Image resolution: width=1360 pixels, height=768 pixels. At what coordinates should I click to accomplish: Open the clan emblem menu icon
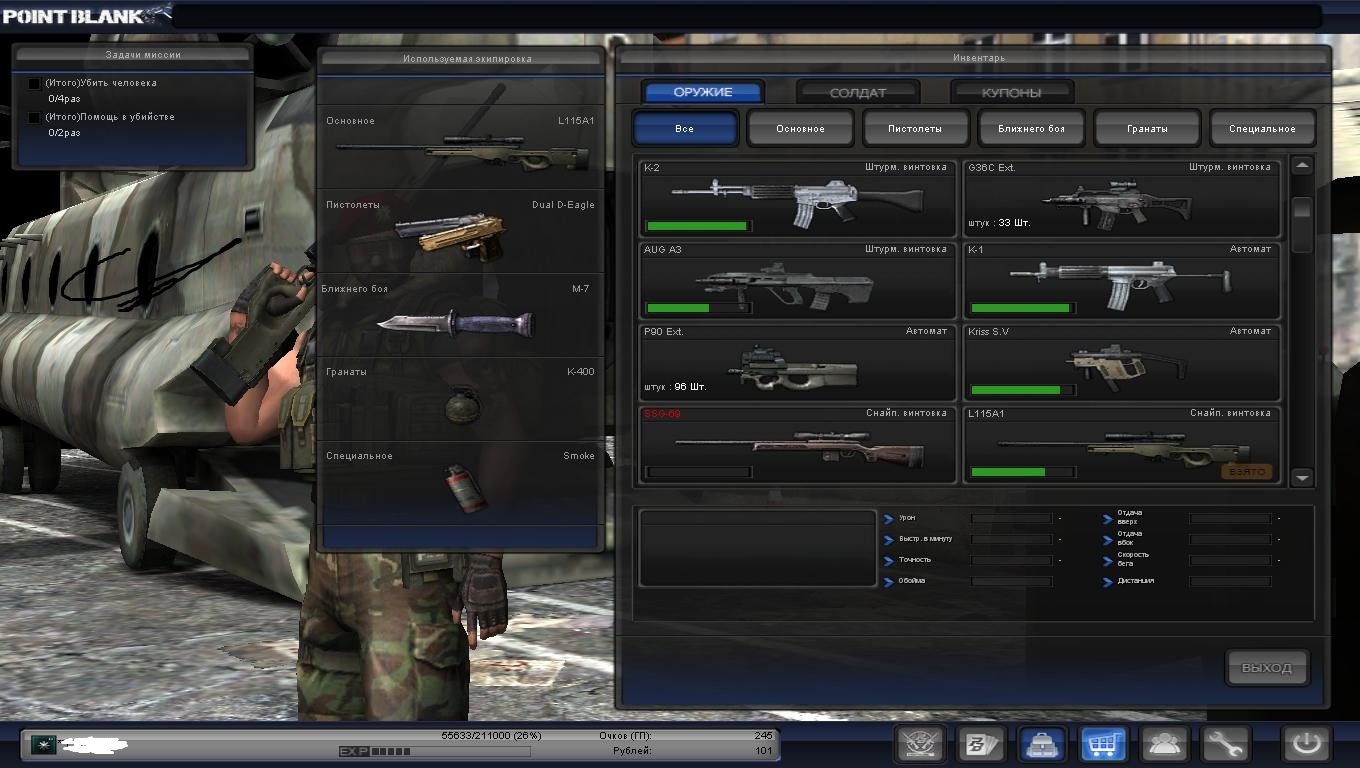(x=920, y=744)
